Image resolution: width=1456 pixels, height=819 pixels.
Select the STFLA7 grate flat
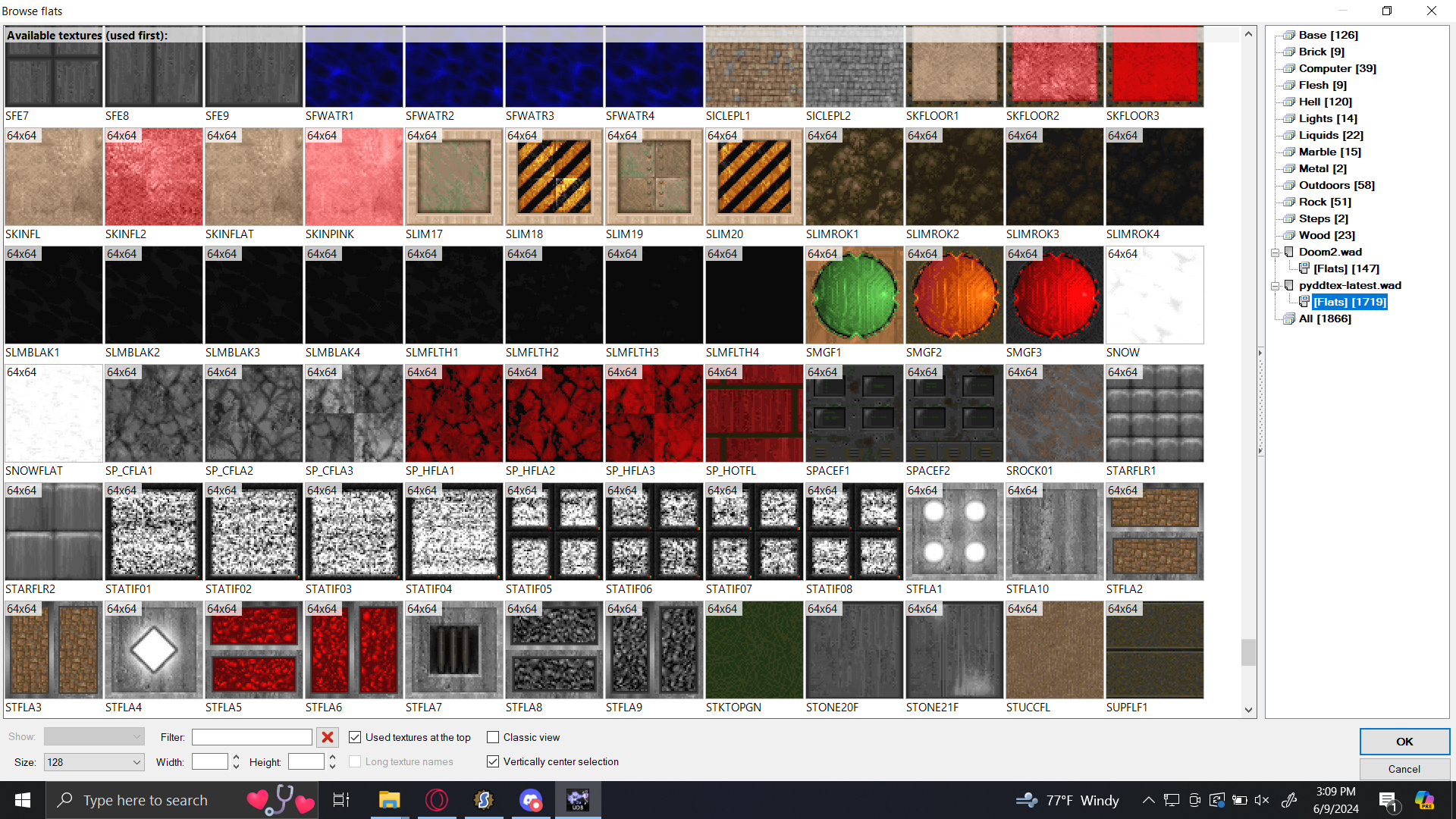point(453,650)
